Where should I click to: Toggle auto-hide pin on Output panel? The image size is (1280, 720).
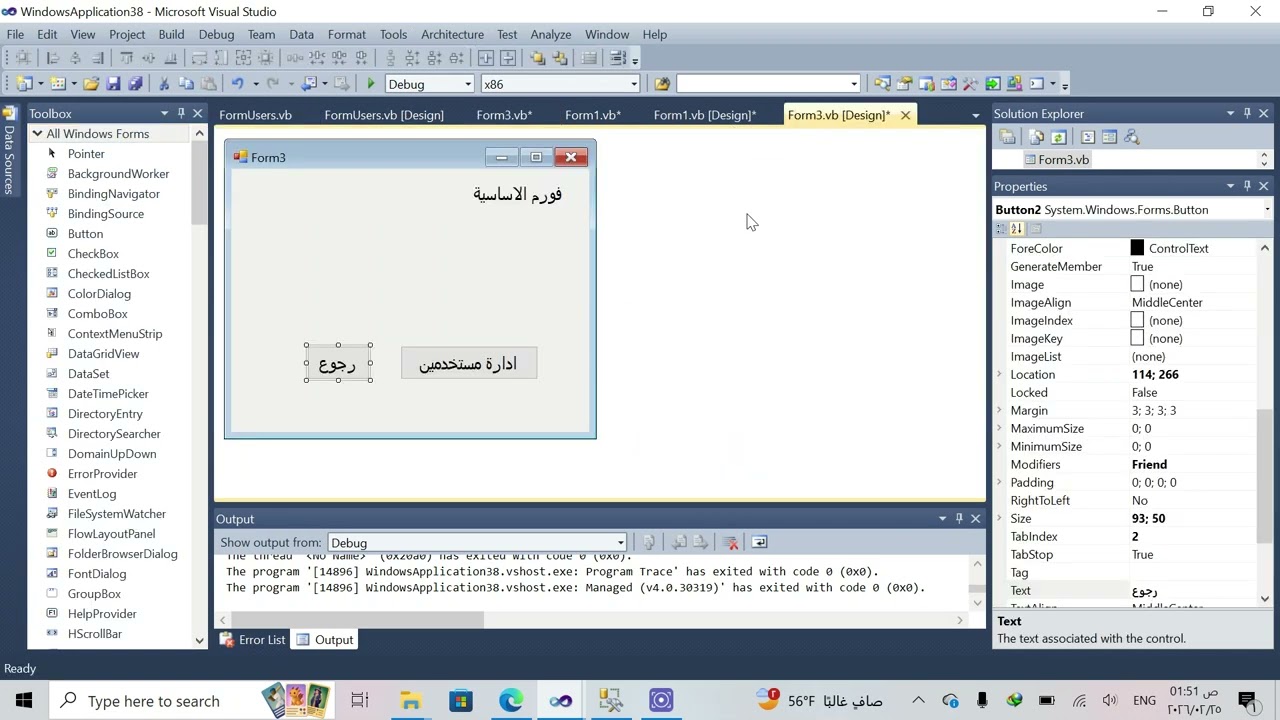(x=959, y=518)
